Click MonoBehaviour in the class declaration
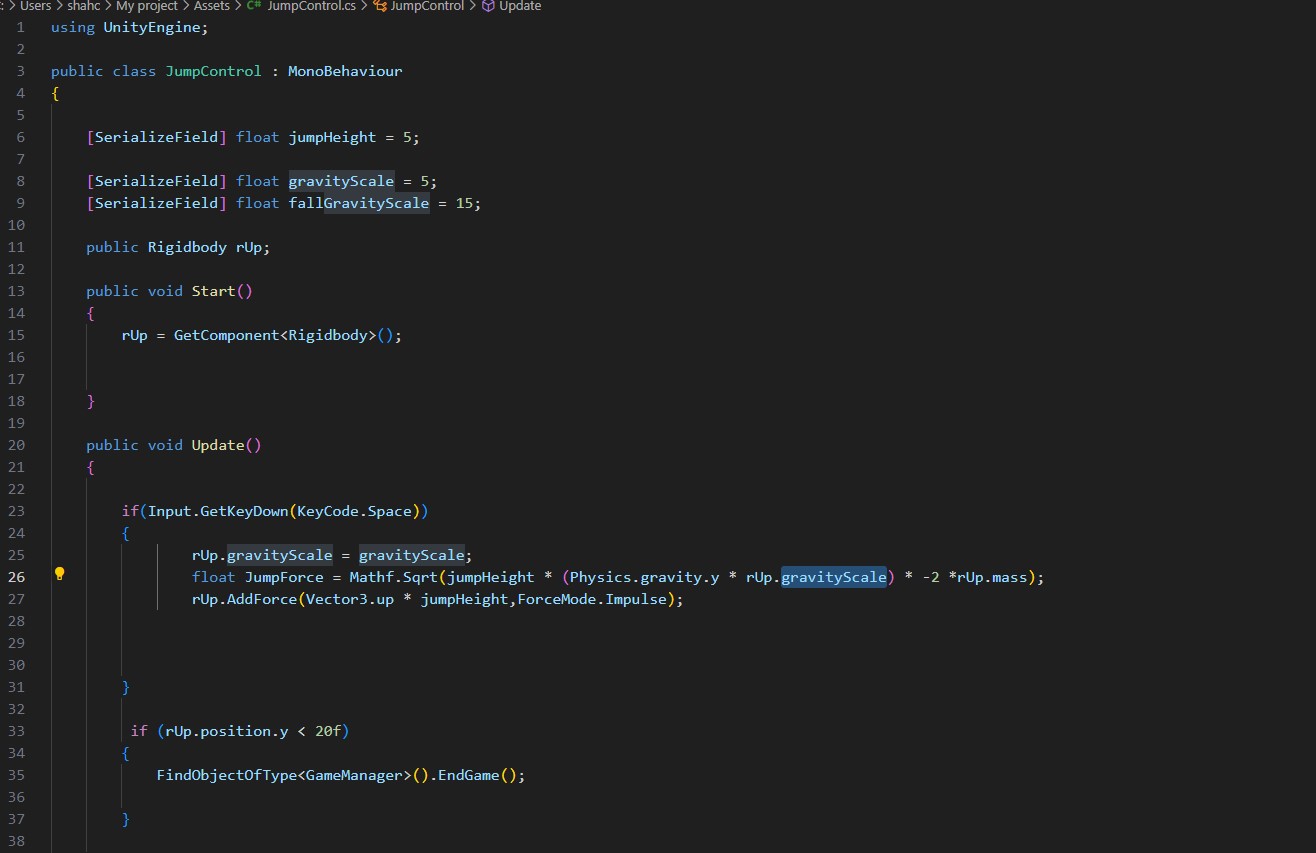The width and height of the screenshot is (1316, 853). (x=345, y=70)
